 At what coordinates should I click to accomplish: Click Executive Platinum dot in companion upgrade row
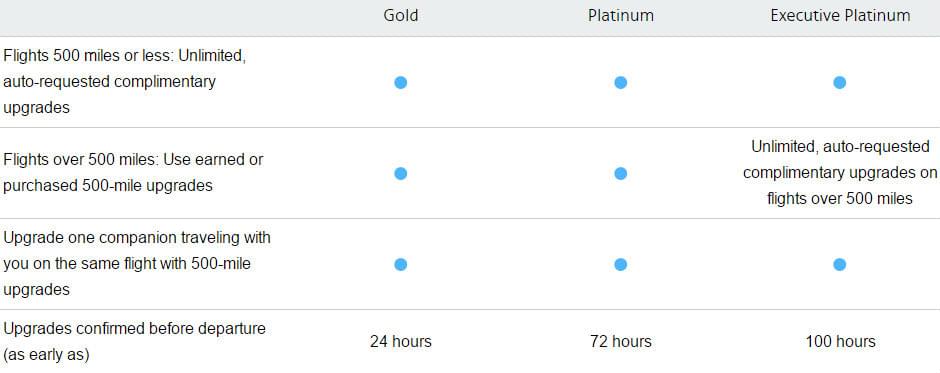(x=839, y=264)
